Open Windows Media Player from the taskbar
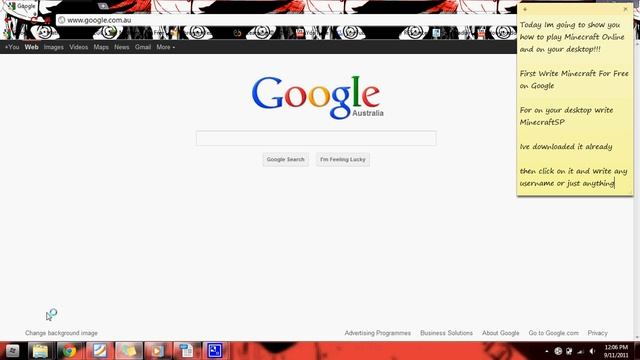The width and height of the screenshot is (640, 360). tap(158, 351)
